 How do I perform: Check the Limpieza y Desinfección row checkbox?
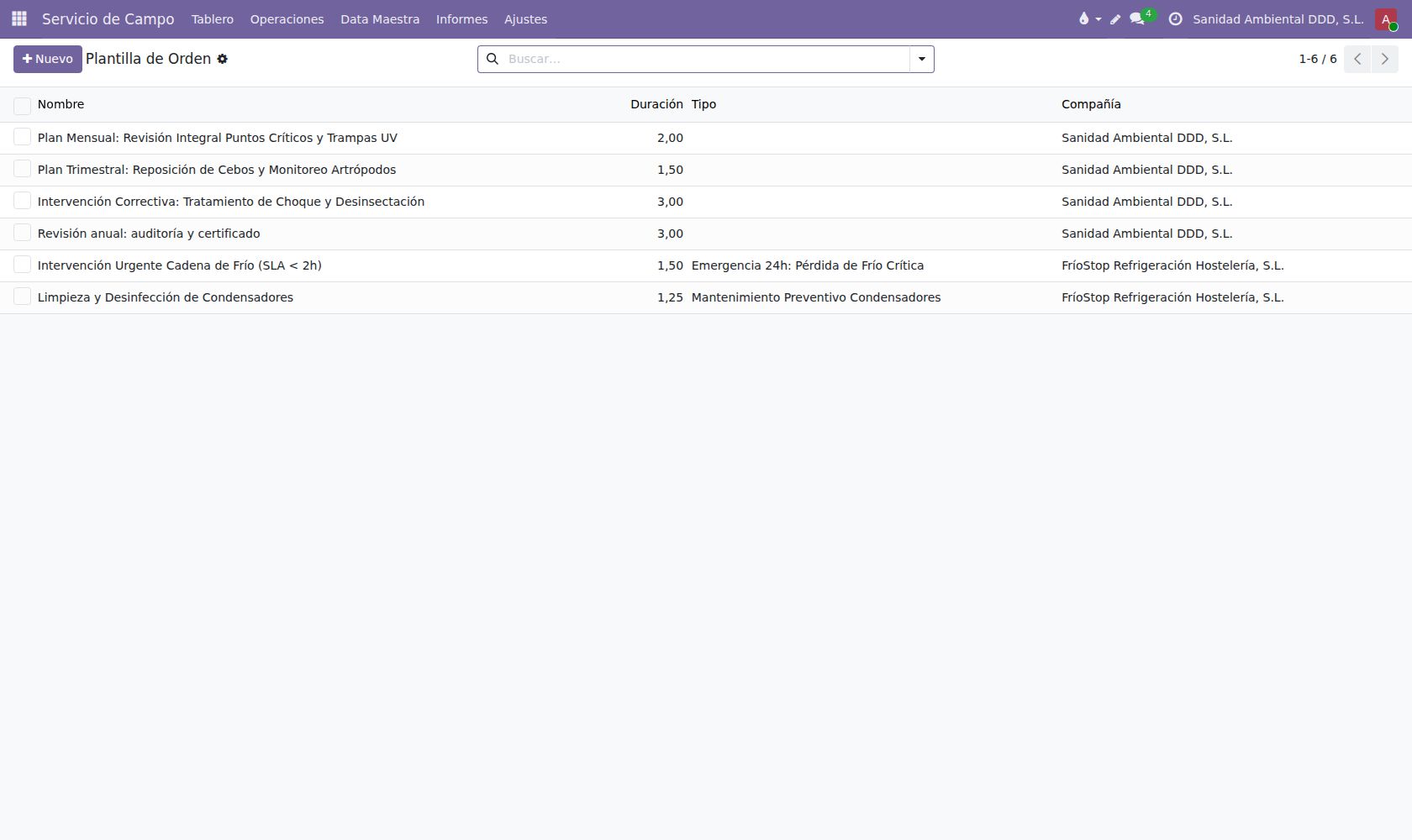(22, 297)
